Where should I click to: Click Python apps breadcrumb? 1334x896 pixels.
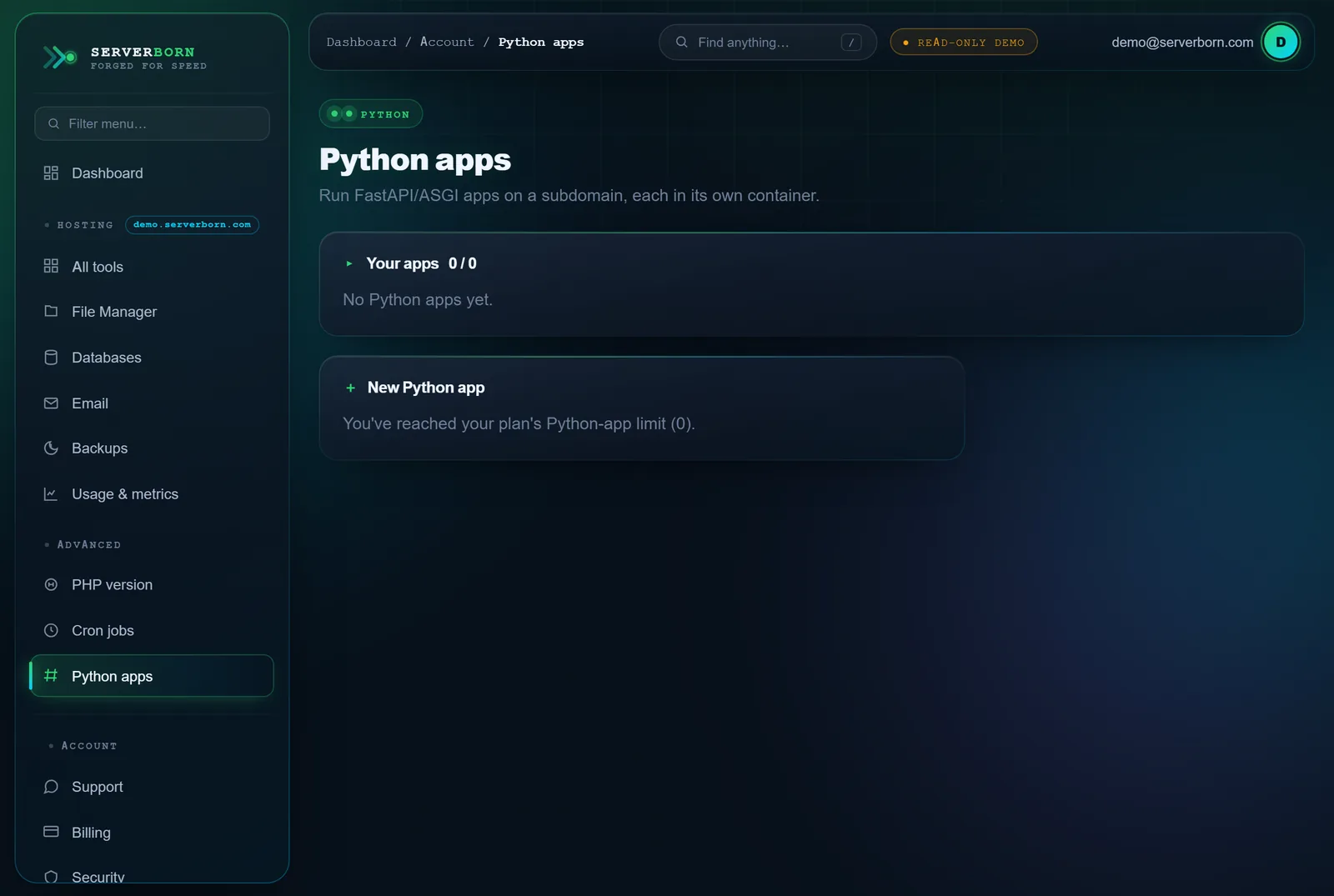tap(541, 42)
